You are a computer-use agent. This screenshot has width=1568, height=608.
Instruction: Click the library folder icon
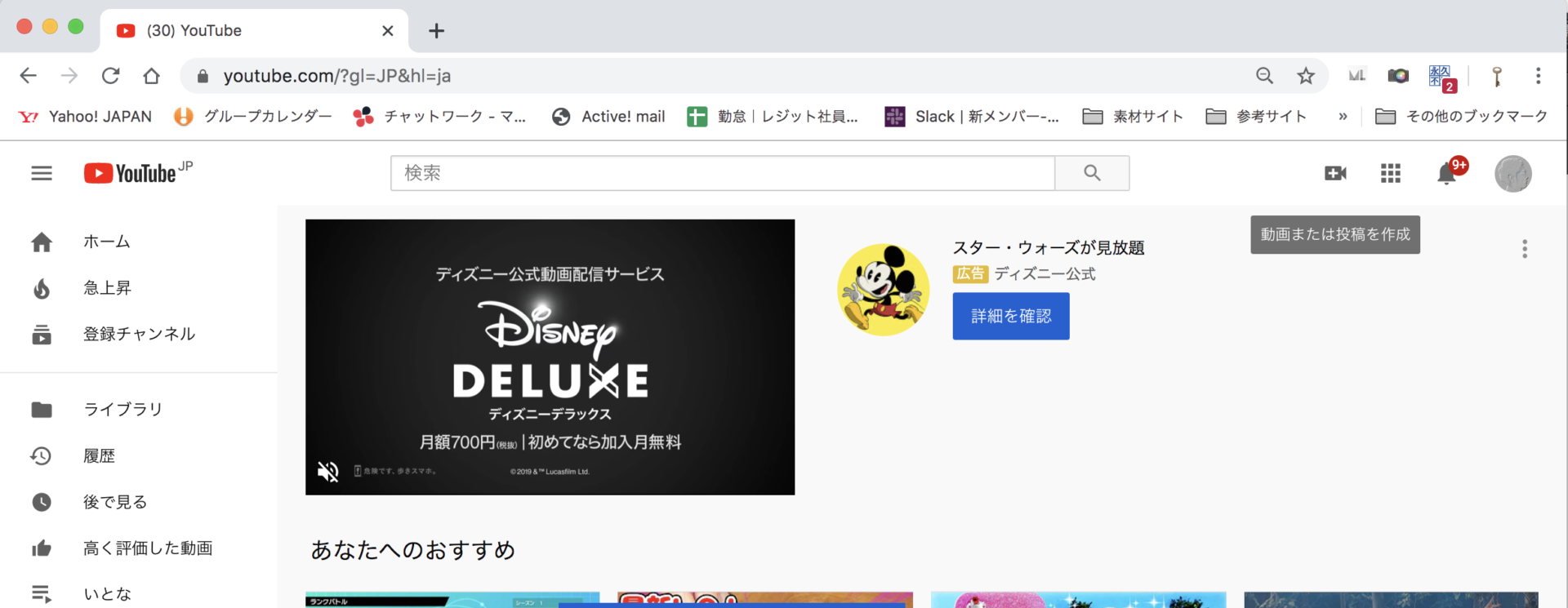(42, 410)
